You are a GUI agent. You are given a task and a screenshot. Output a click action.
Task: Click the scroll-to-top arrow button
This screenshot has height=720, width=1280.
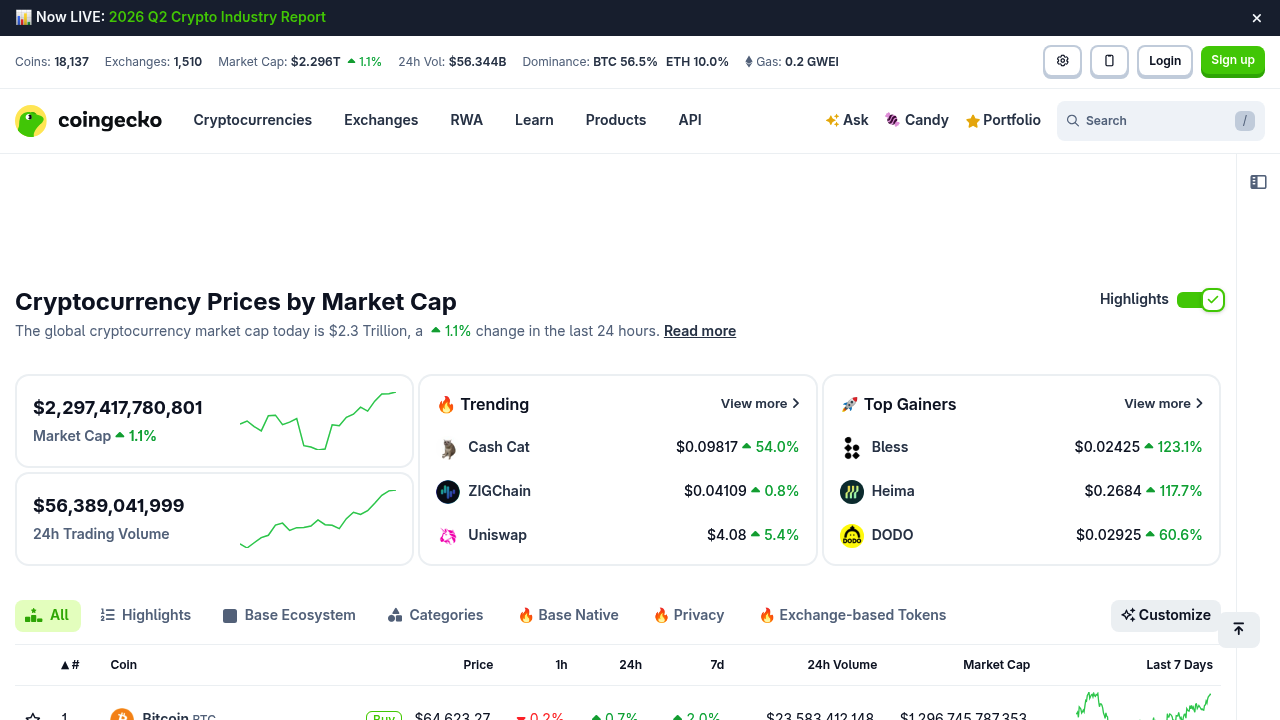point(1238,629)
